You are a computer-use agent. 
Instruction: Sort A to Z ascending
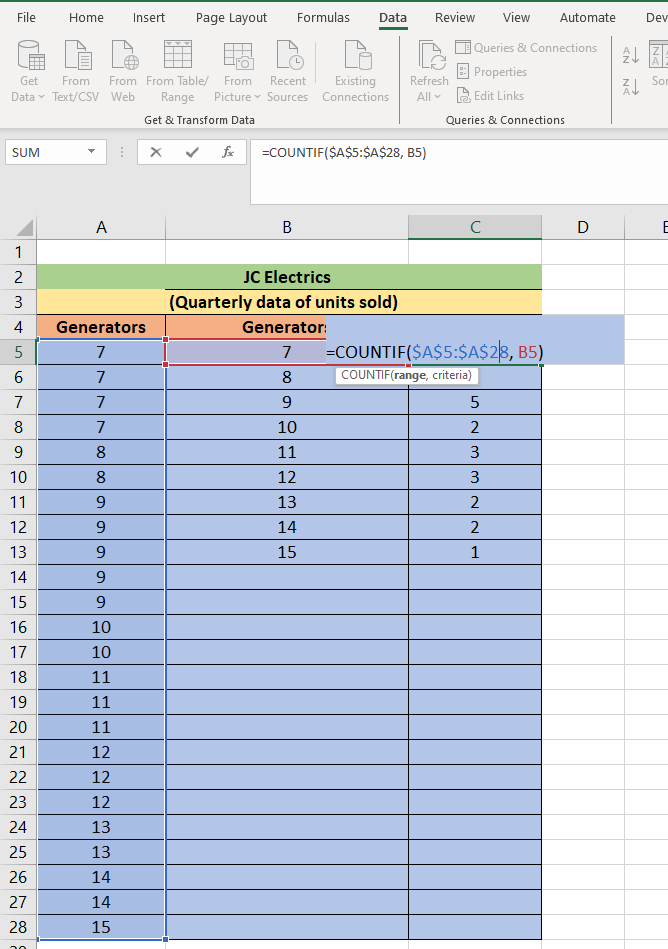(630, 56)
